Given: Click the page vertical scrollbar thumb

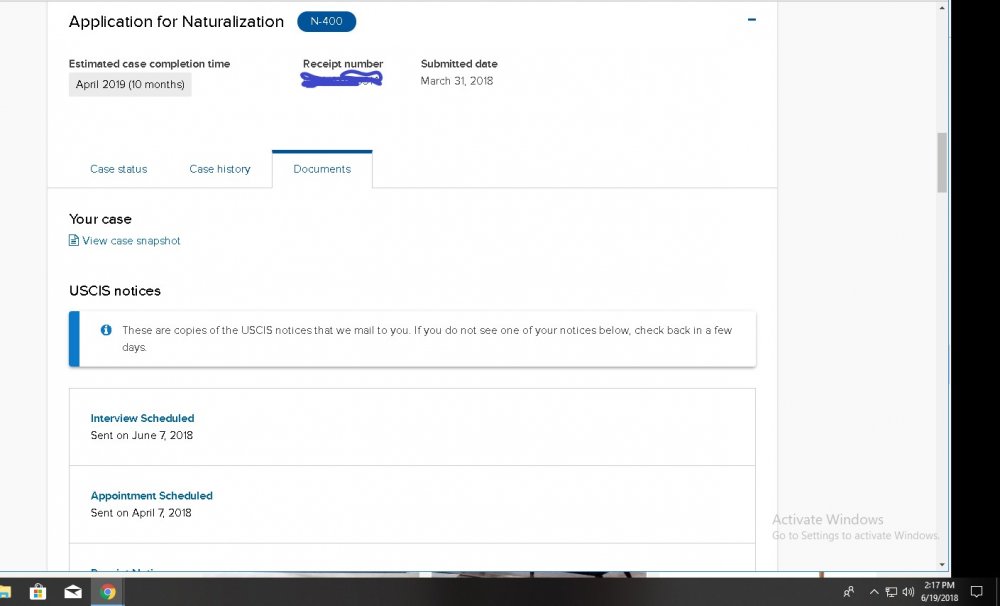Looking at the screenshot, I should [x=942, y=162].
